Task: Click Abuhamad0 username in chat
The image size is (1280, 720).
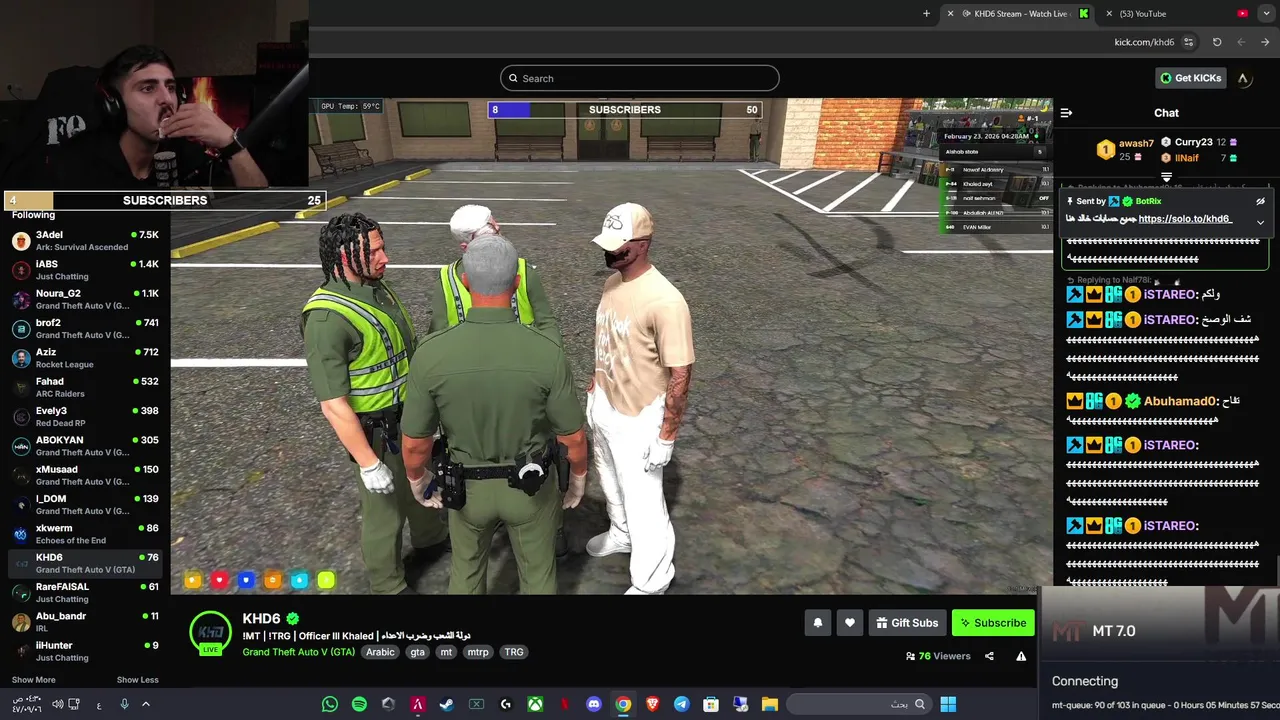Action: point(1180,401)
